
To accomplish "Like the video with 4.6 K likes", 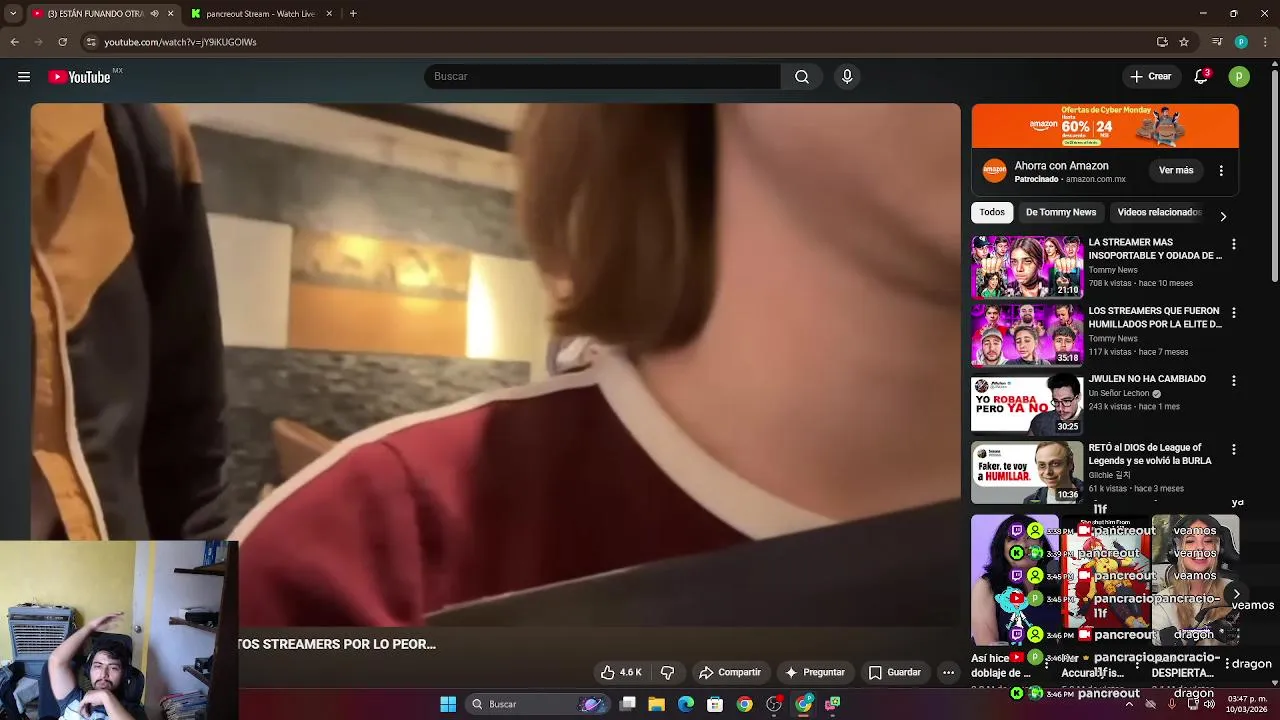I will coord(620,672).
